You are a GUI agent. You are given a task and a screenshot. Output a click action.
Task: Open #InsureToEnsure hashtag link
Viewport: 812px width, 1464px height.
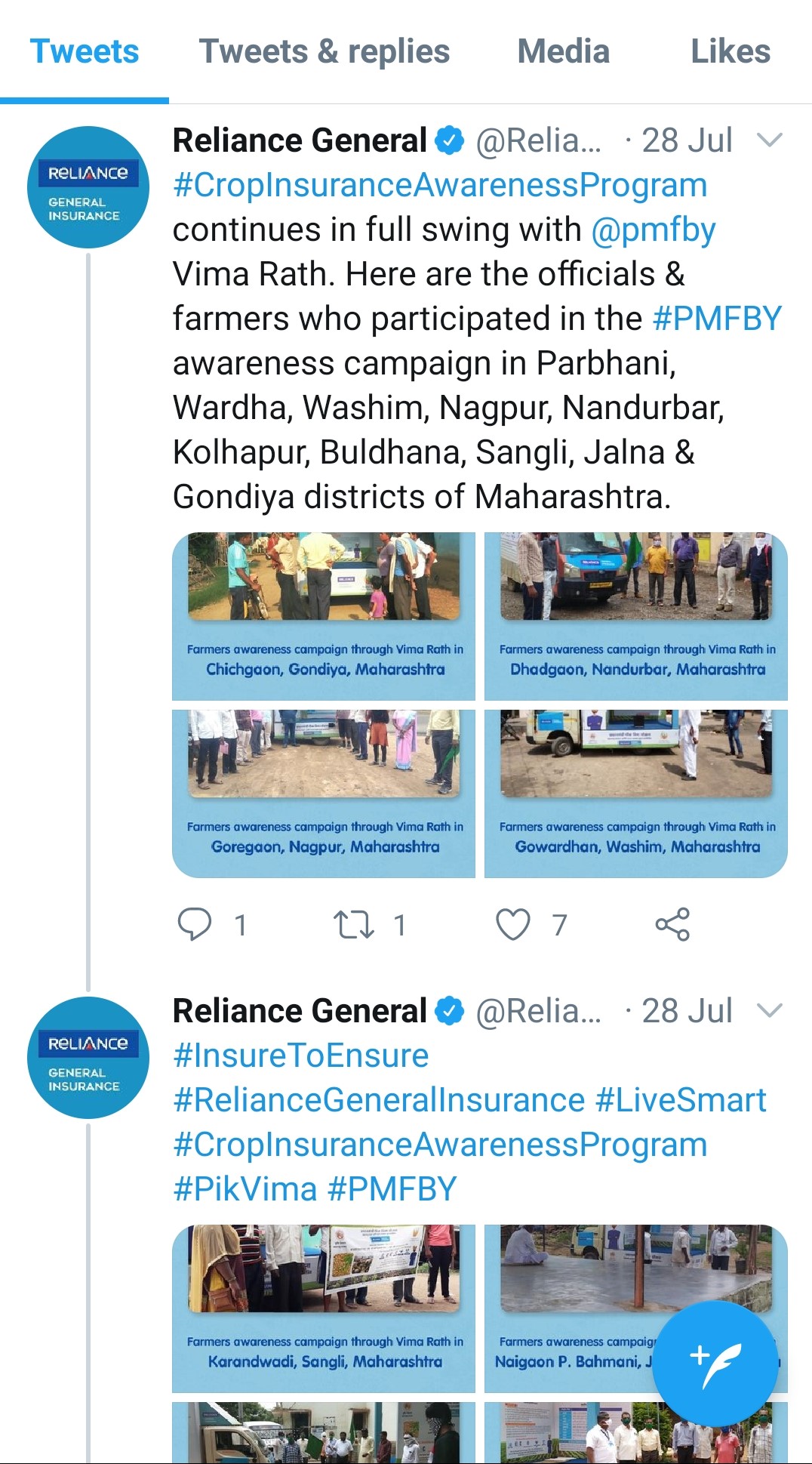pos(300,1056)
